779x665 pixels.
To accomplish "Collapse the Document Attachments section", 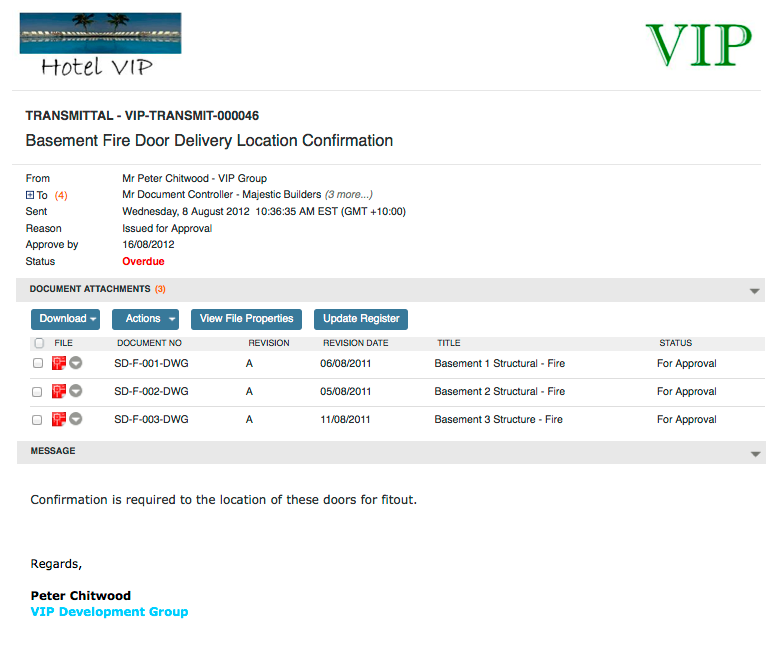I will [755, 291].
